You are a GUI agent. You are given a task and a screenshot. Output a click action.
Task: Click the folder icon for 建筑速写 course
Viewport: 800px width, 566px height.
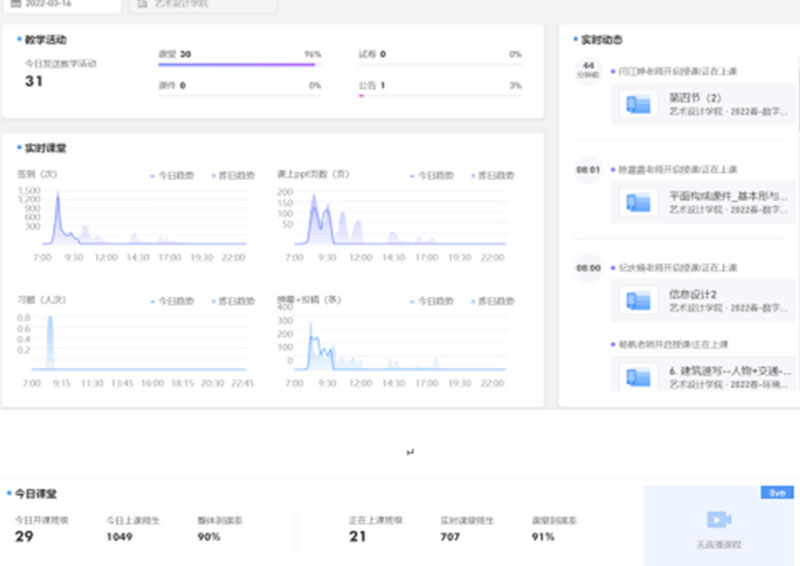point(636,376)
